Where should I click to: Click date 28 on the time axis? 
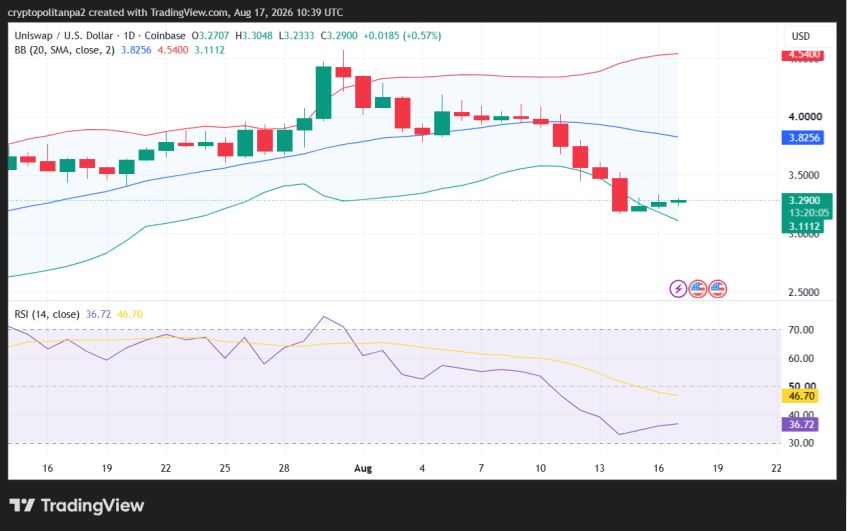pos(284,468)
